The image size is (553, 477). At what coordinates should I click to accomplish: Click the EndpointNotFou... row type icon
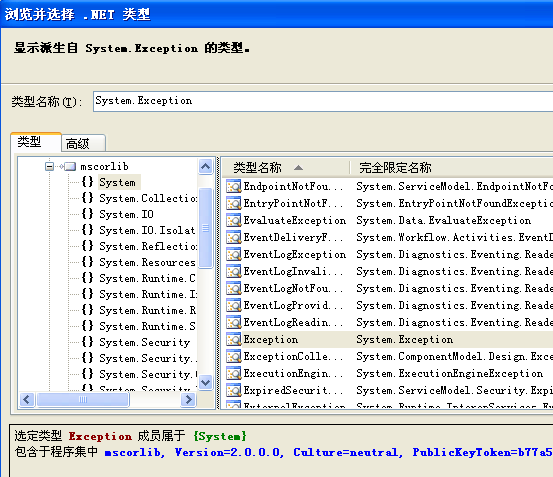click(x=233, y=186)
